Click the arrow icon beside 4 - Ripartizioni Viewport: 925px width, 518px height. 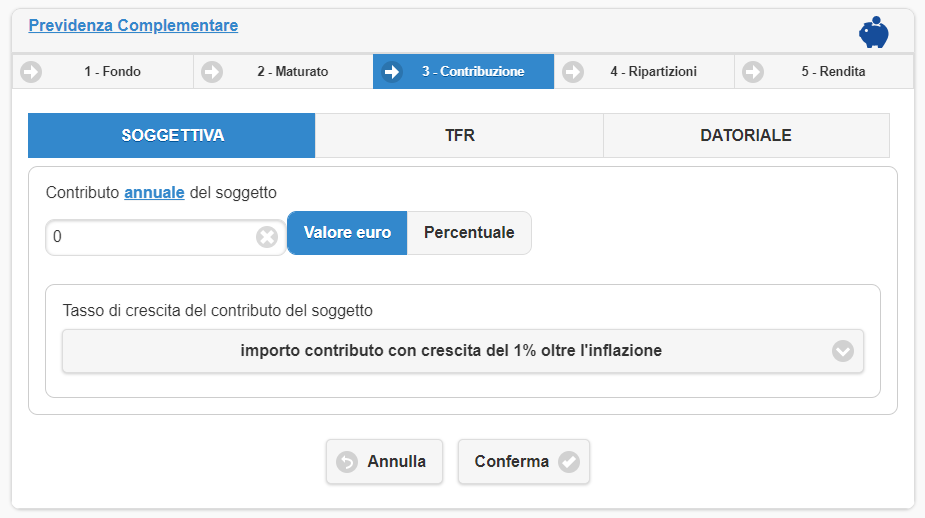tap(573, 72)
